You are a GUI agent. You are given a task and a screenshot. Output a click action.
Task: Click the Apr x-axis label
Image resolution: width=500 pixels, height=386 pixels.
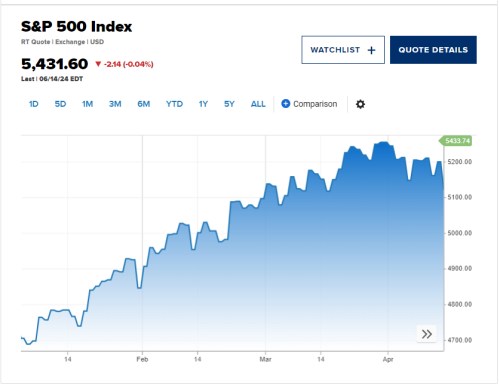[x=388, y=359]
